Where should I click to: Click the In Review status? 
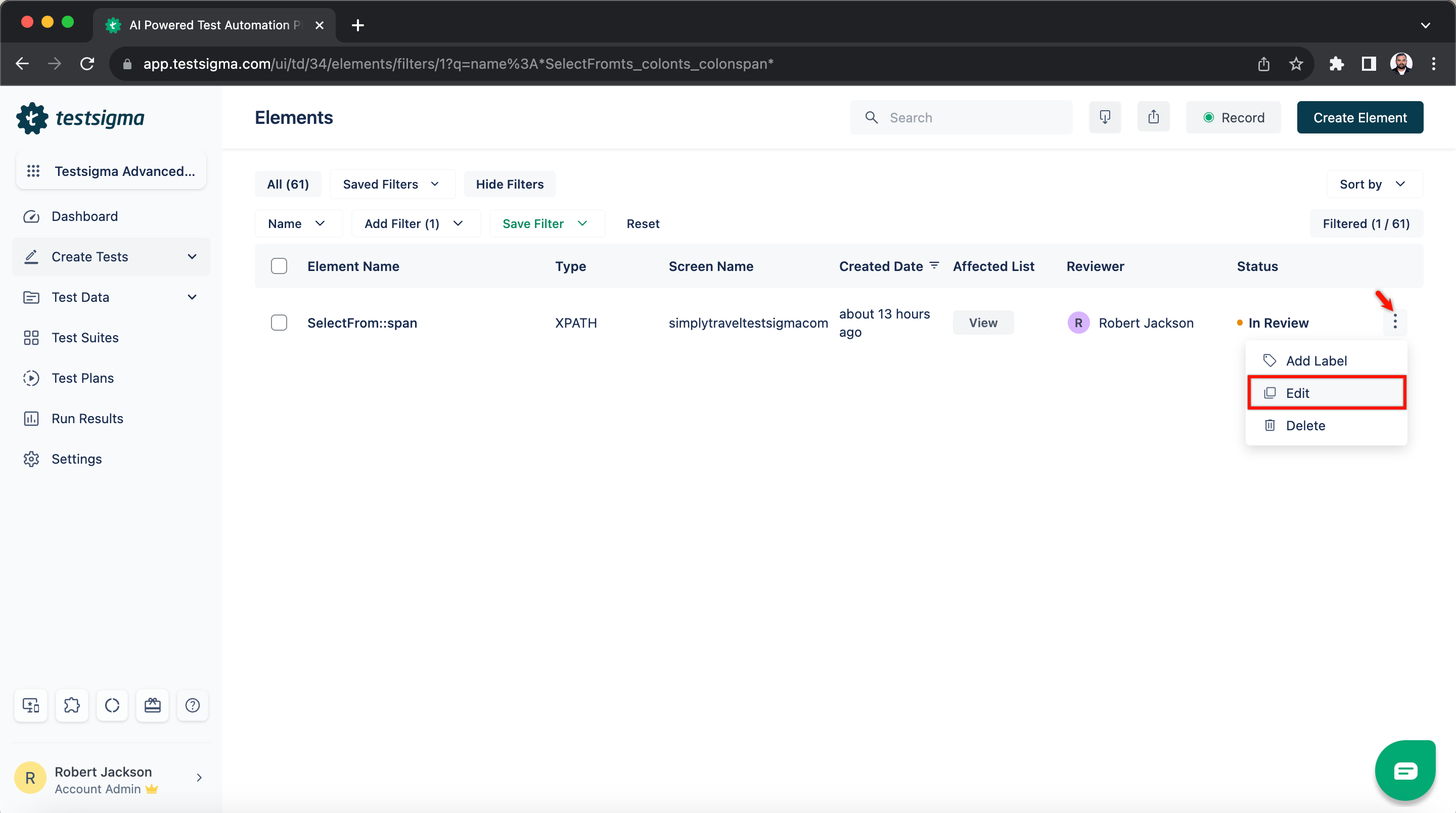1279,323
